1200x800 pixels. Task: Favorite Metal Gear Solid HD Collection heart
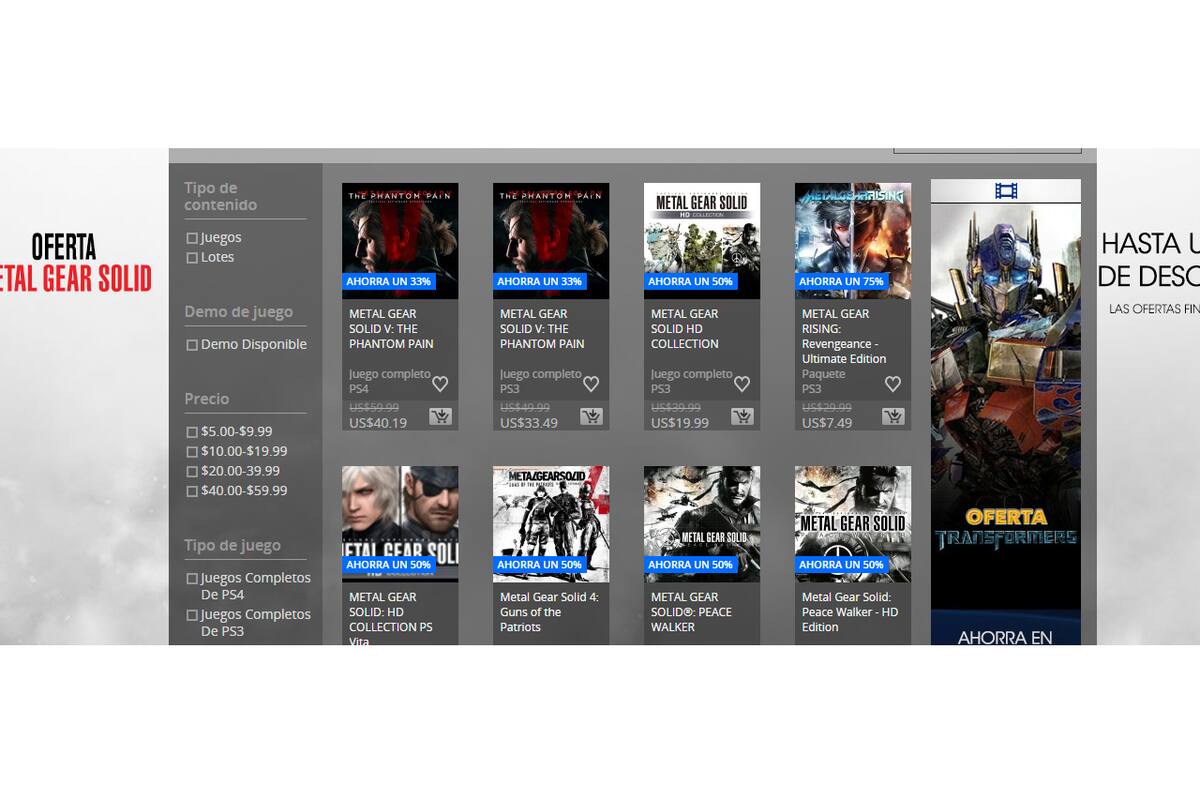[x=742, y=384]
